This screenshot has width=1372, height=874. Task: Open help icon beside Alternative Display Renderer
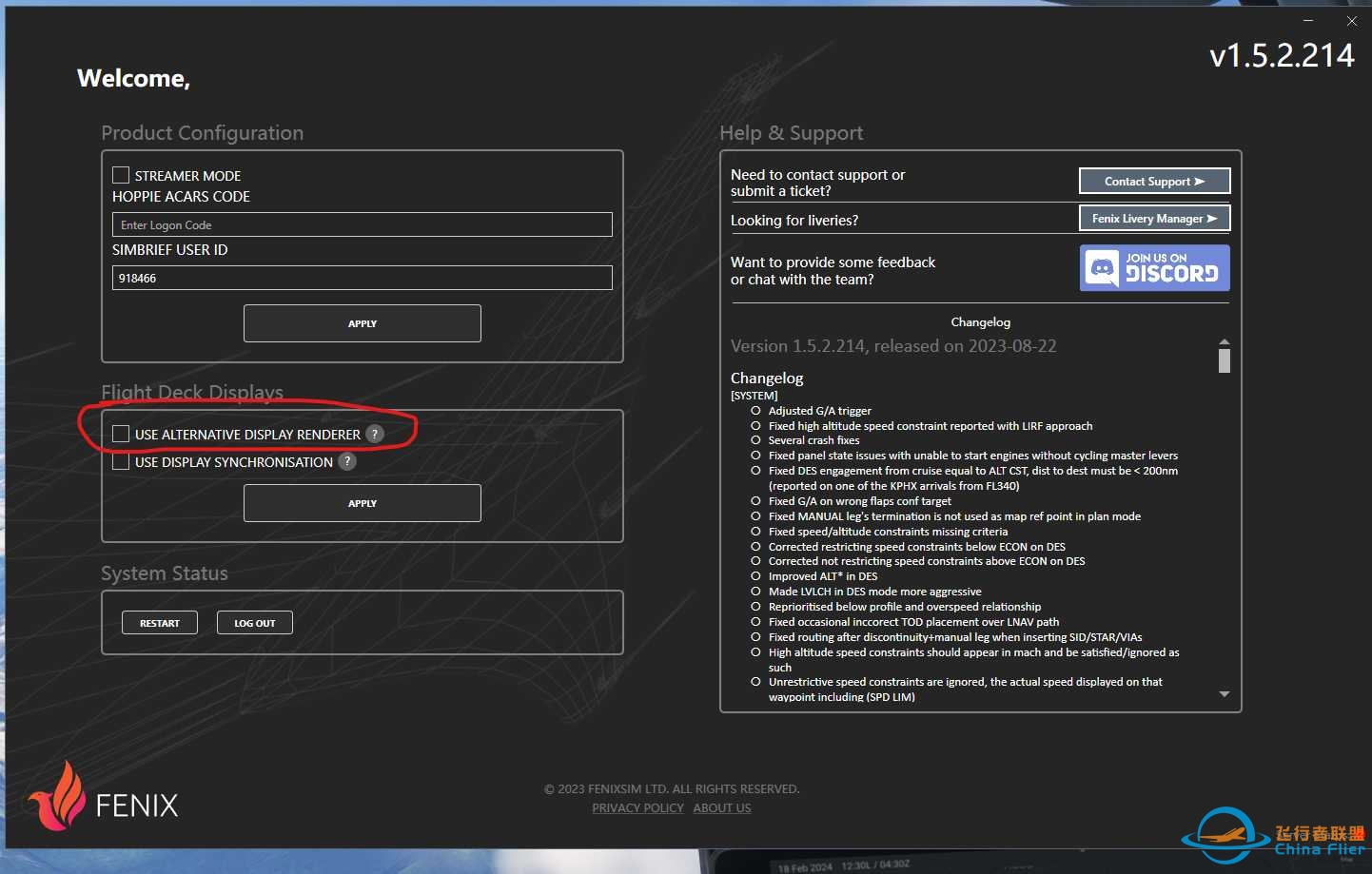(375, 434)
